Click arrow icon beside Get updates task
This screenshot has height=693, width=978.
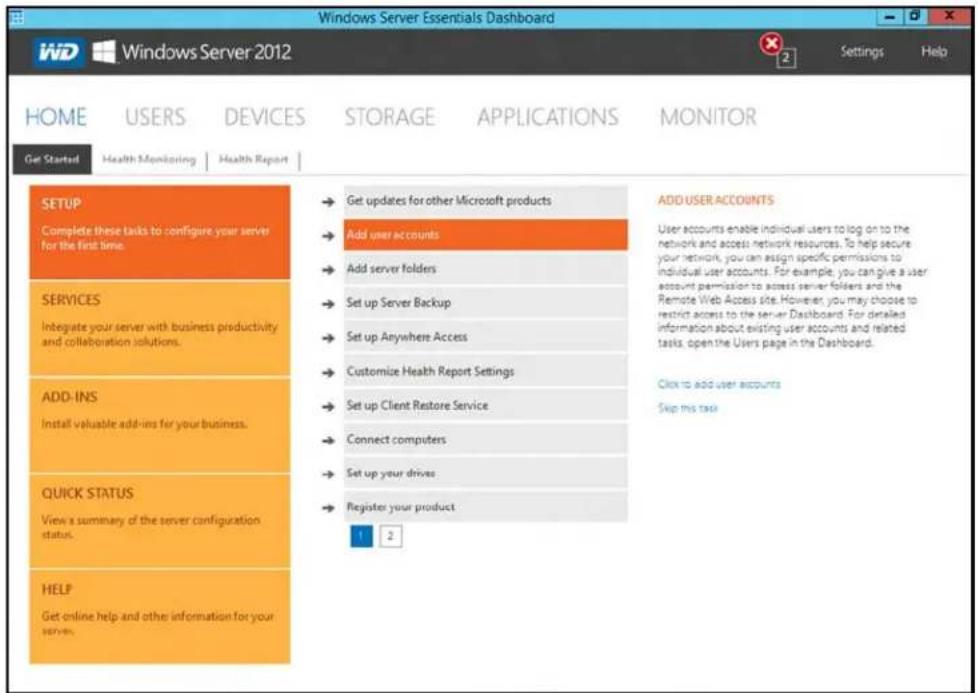click(x=328, y=201)
